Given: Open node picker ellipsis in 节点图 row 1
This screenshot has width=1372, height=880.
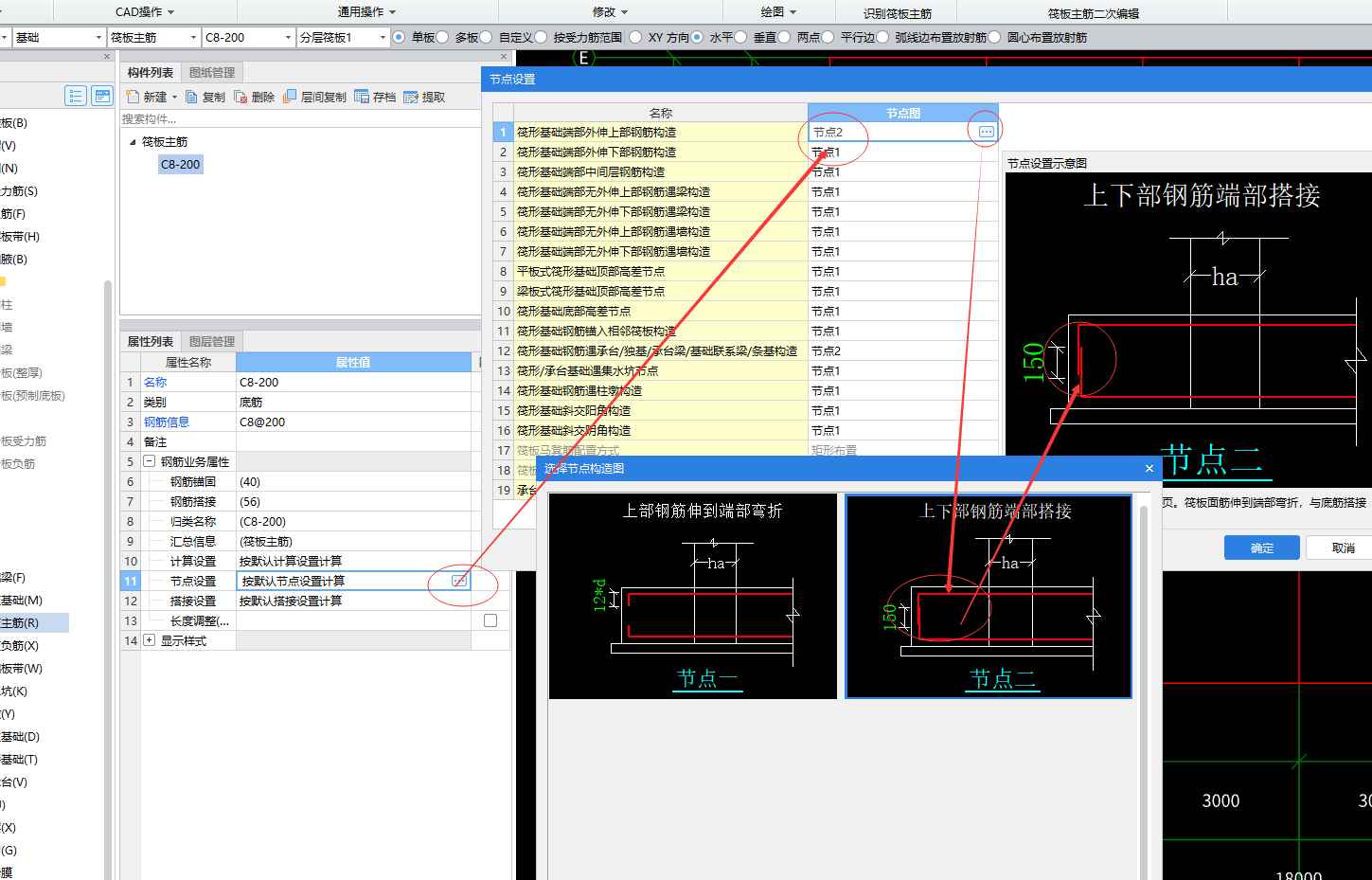Looking at the screenshot, I should pos(987,132).
